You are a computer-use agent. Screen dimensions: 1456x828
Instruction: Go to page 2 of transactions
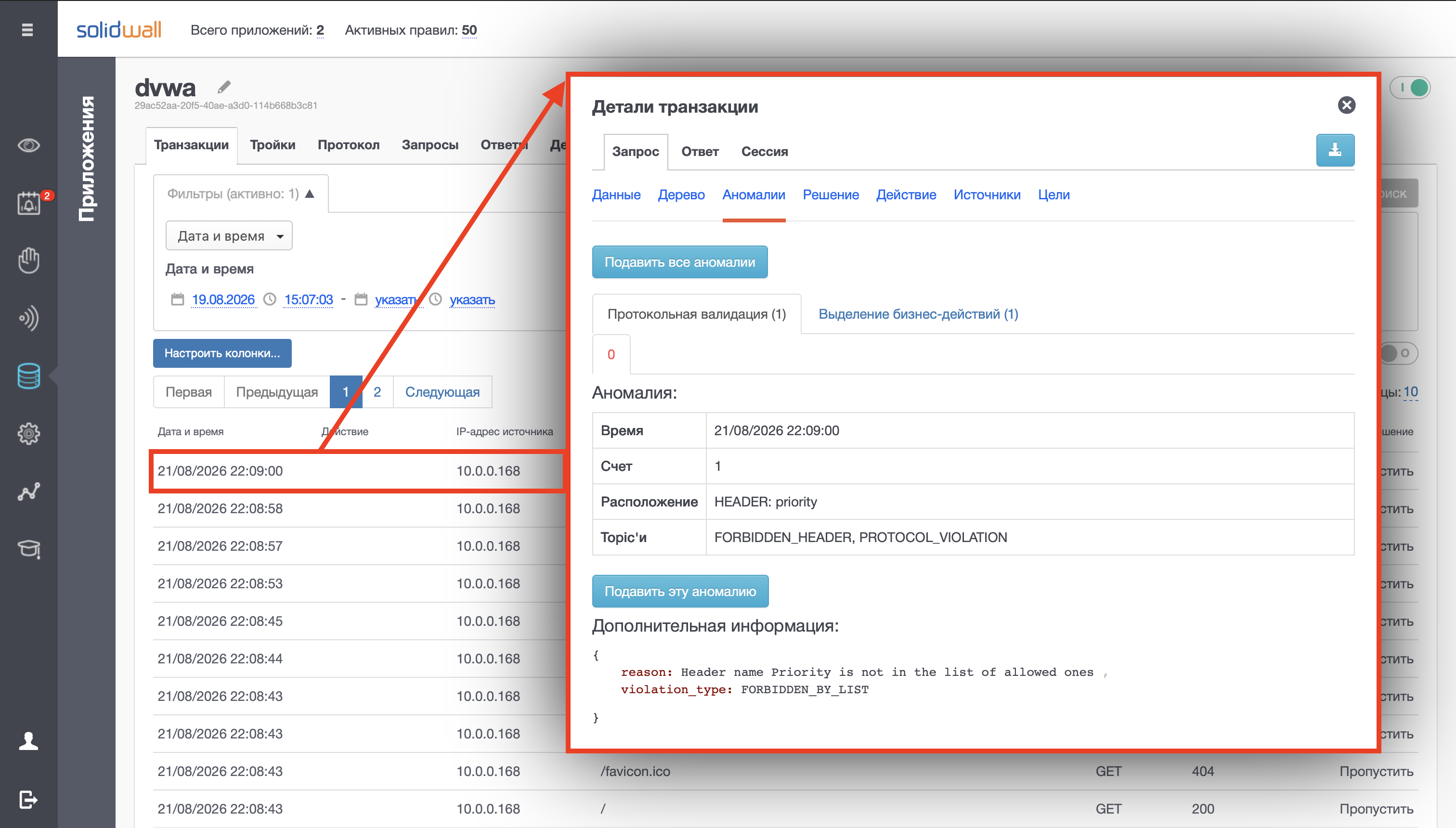pos(377,392)
